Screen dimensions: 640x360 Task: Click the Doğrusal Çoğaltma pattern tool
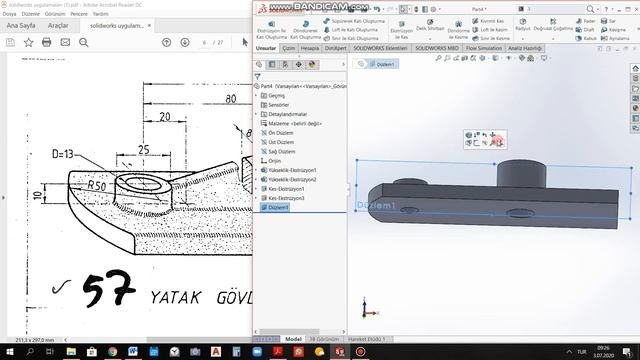(x=553, y=24)
